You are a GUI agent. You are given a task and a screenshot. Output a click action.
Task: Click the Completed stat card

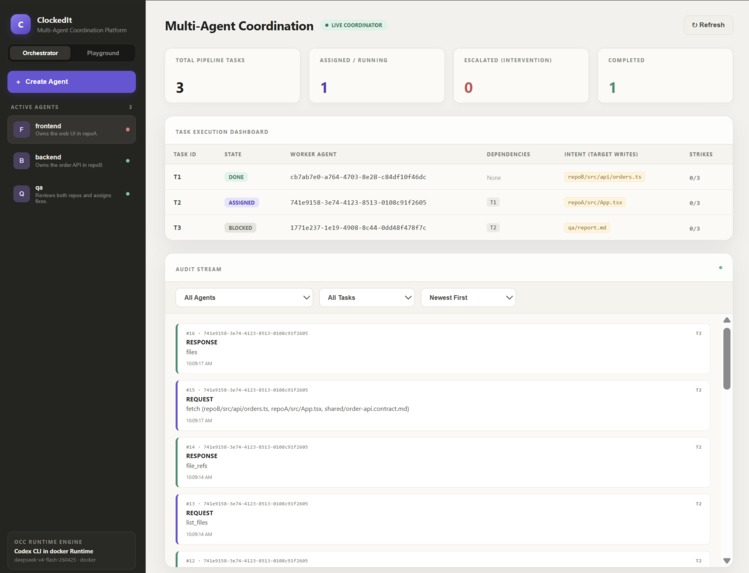point(665,75)
